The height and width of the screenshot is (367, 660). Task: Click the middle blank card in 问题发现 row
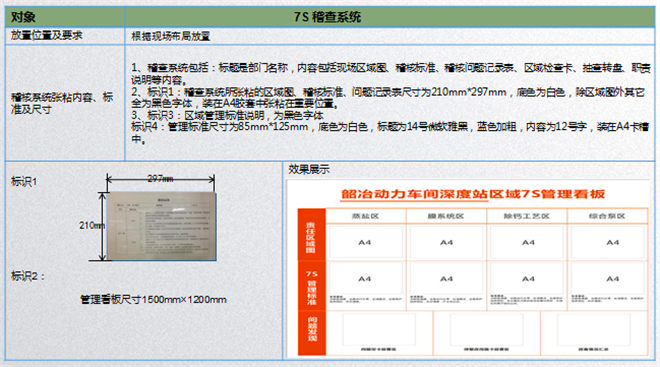tap(487, 330)
